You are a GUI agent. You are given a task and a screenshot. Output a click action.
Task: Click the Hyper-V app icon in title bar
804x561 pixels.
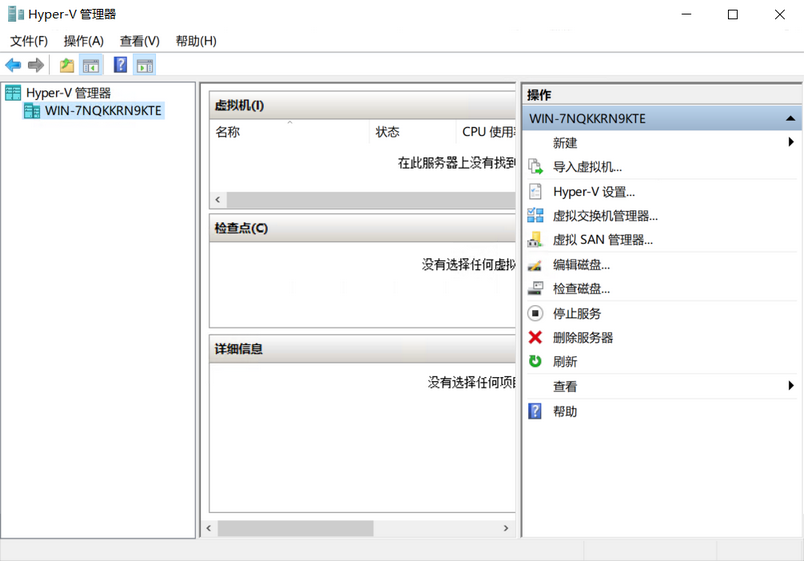click(16, 14)
